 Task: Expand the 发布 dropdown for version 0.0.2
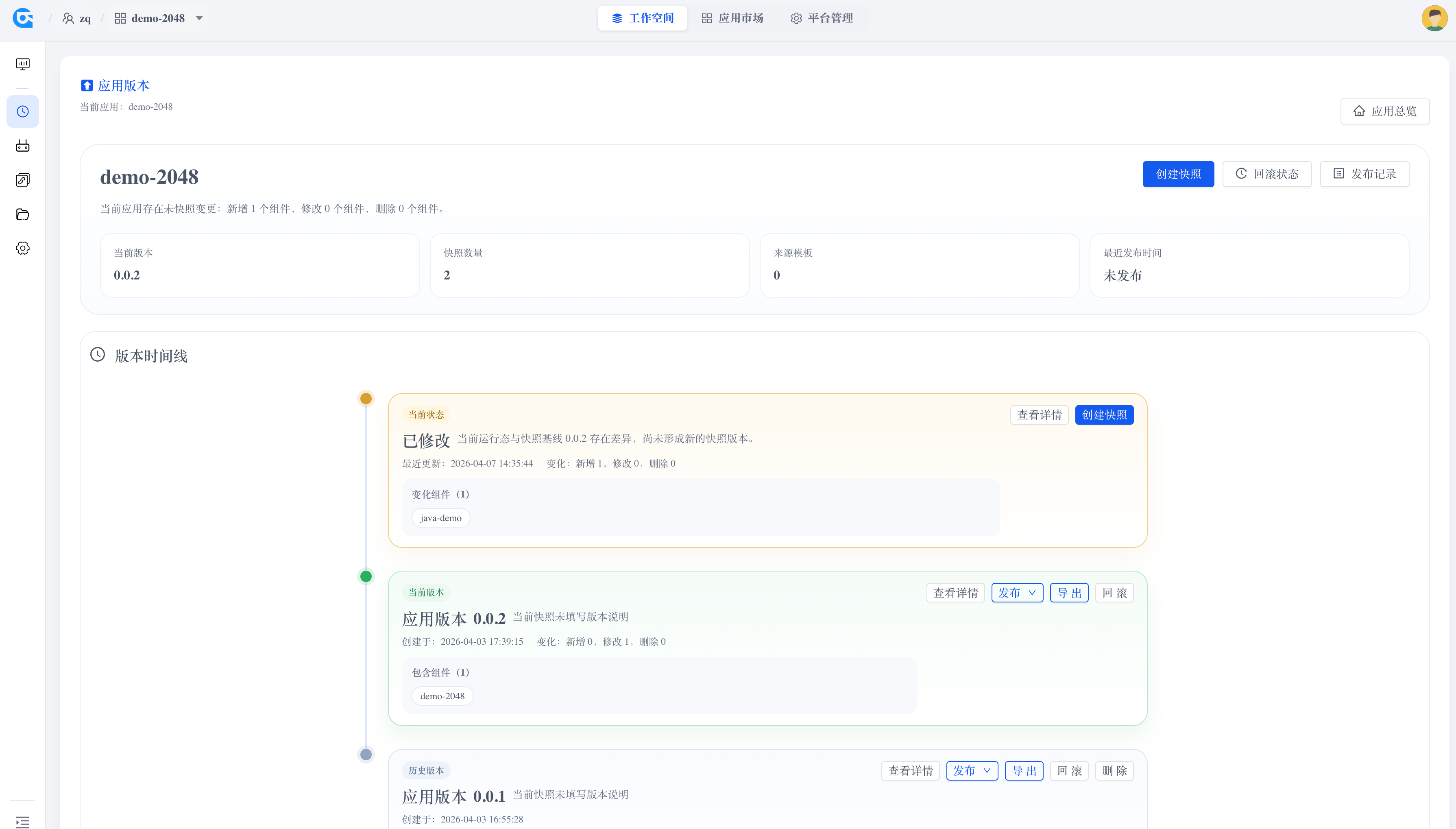tap(1017, 593)
